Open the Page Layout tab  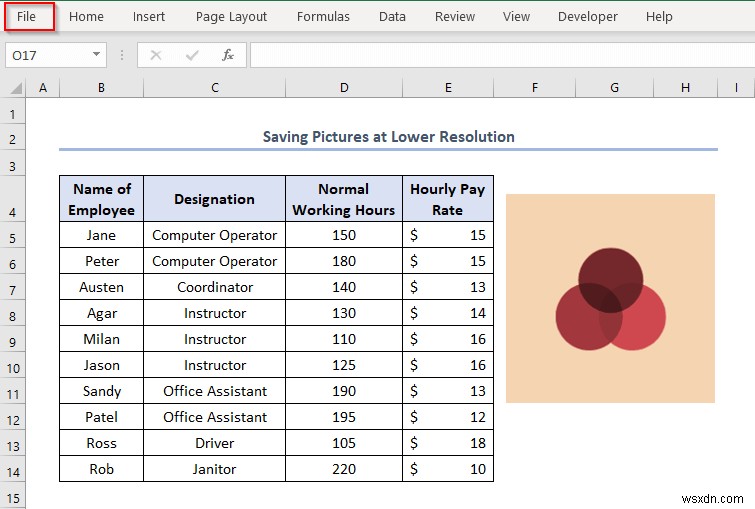point(231,16)
